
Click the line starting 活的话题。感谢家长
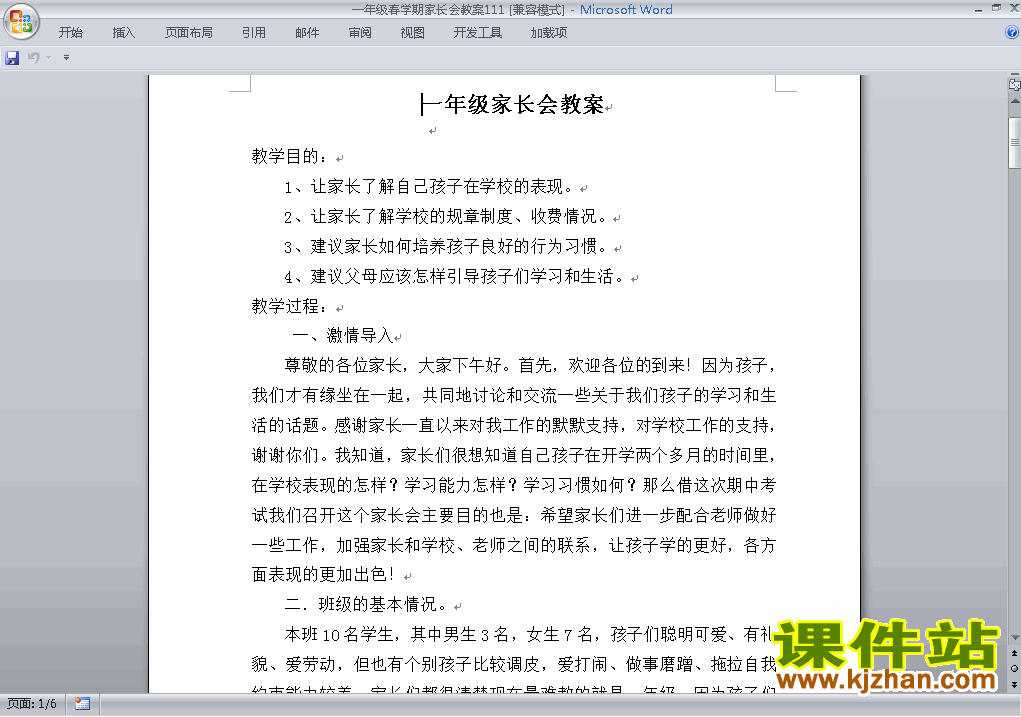click(514, 426)
